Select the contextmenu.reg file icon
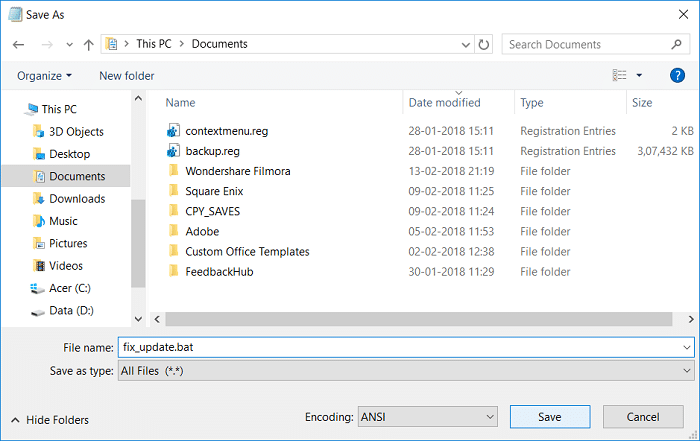Image resolution: width=700 pixels, height=441 pixels. point(173,131)
